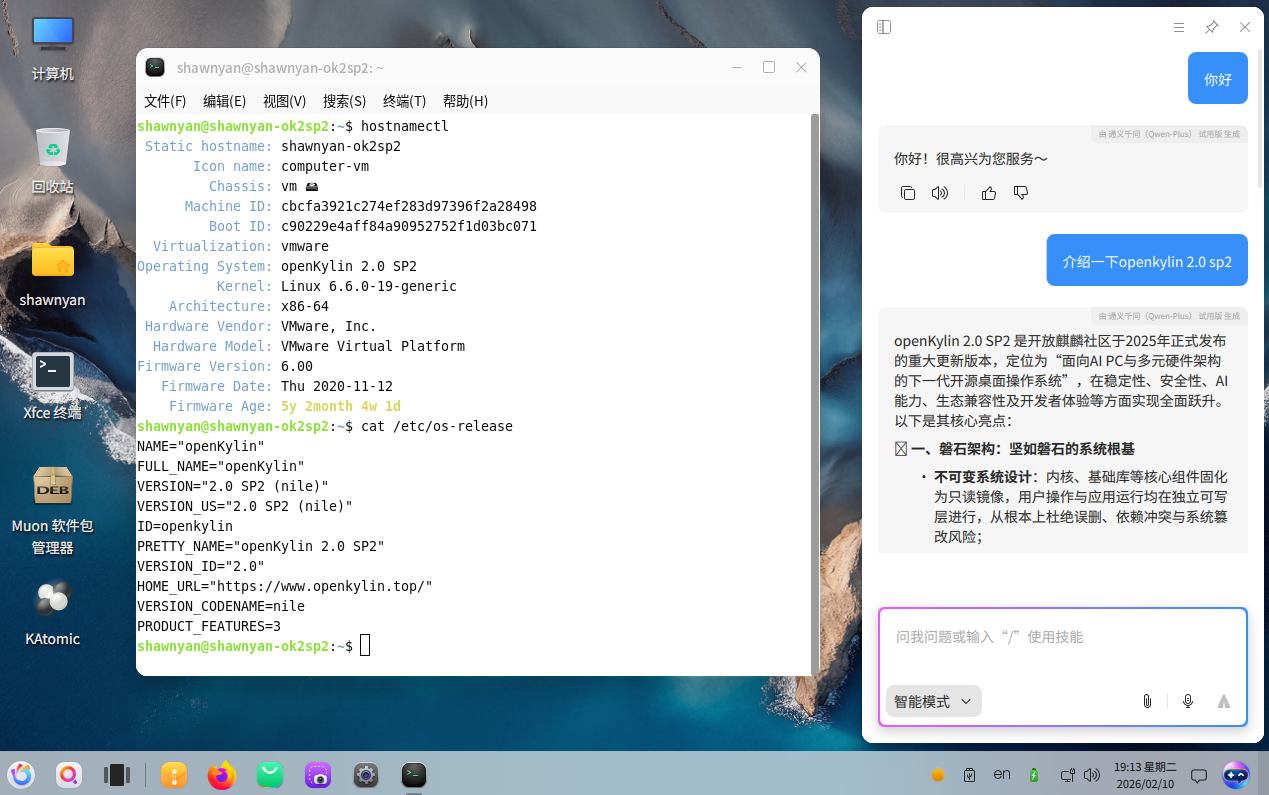Open the 视图(V) menu in terminal
Viewport: 1269px width, 795px height.
coord(284,101)
